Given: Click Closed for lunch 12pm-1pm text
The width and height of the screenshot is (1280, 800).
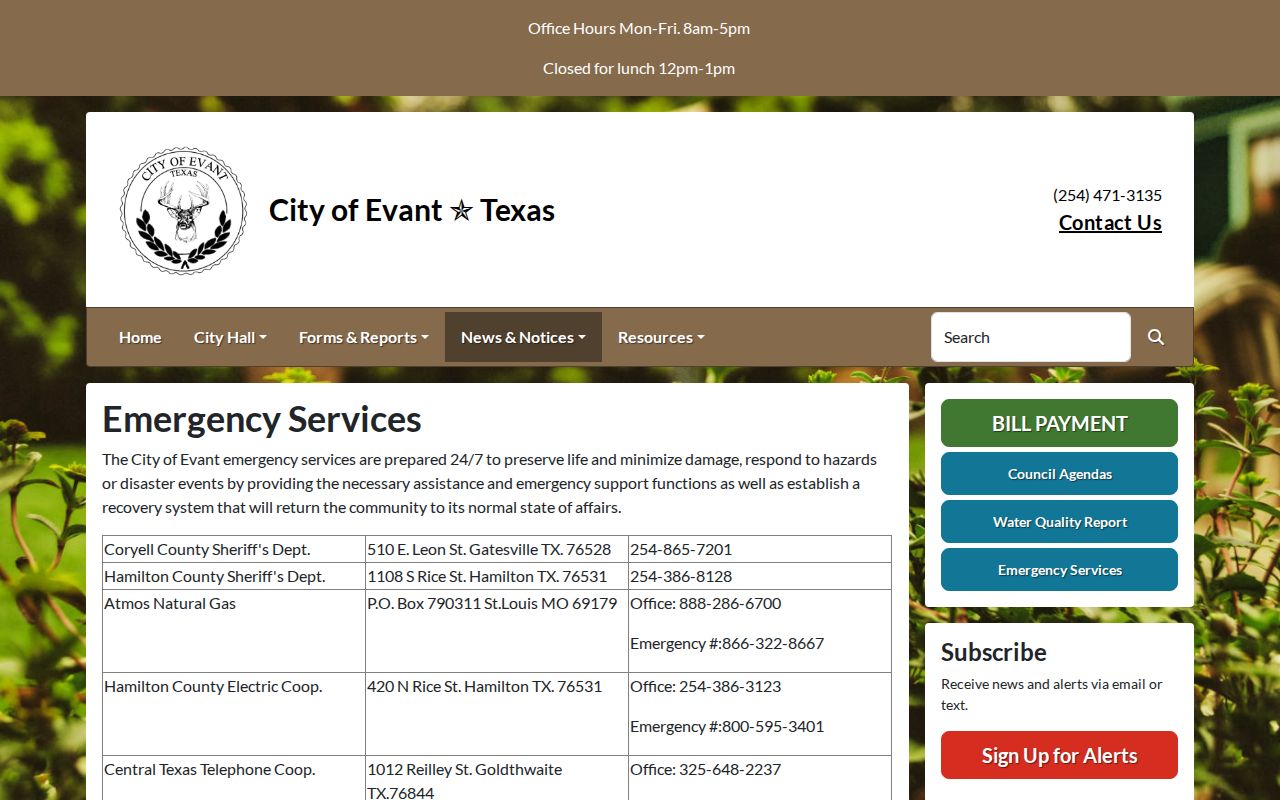Looking at the screenshot, I should click(x=639, y=68).
